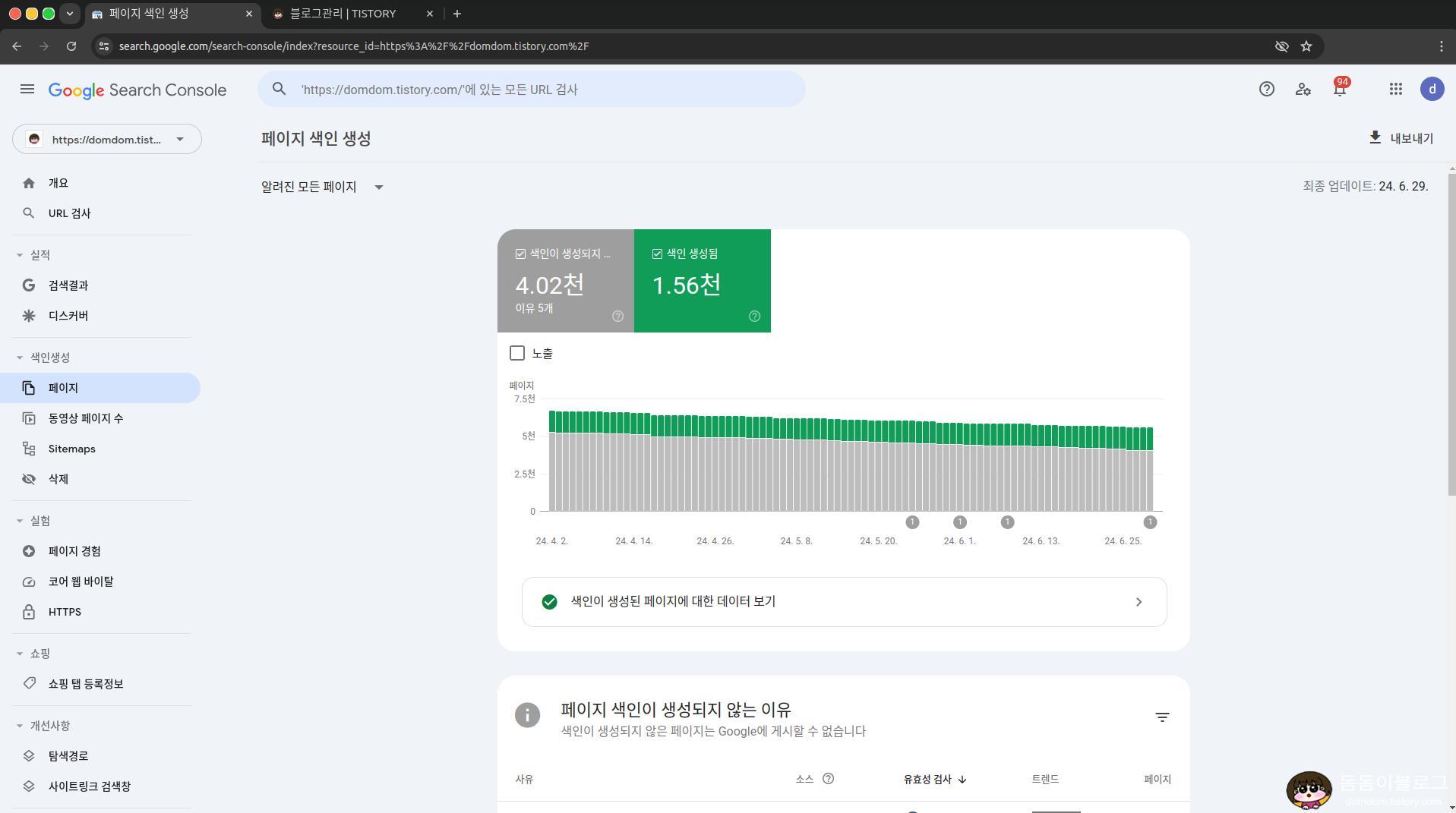Click the info icon beside 페이지 색인이 생성되지 않는 이유
Screen dimensions: 1456x813
[x=527, y=715]
